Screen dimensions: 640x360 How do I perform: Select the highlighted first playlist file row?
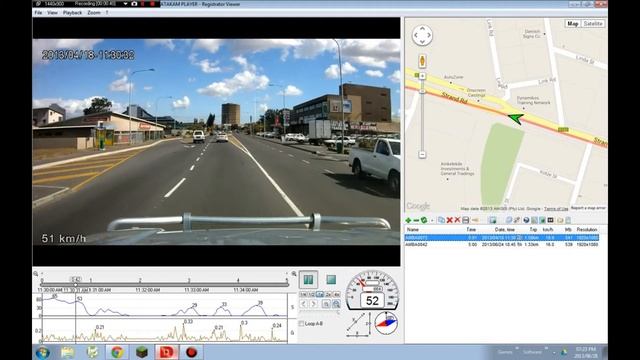502,237
